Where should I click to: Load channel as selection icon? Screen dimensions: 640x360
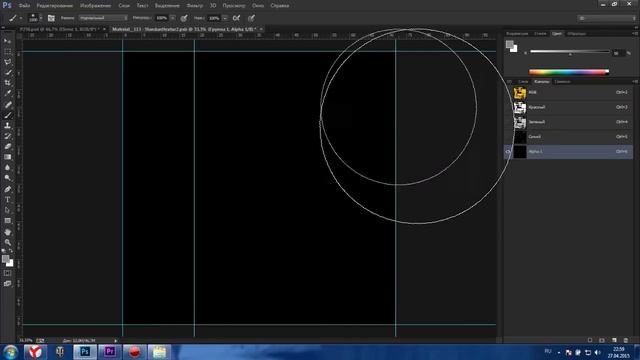pos(590,340)
